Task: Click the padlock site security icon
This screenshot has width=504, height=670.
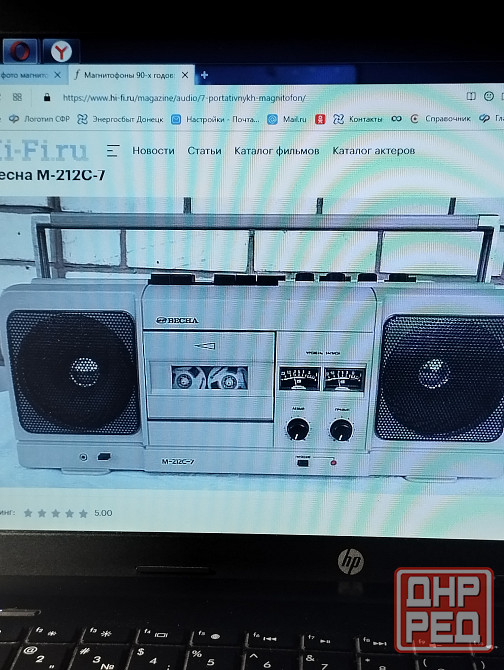Action: click(x=47, y=97)
